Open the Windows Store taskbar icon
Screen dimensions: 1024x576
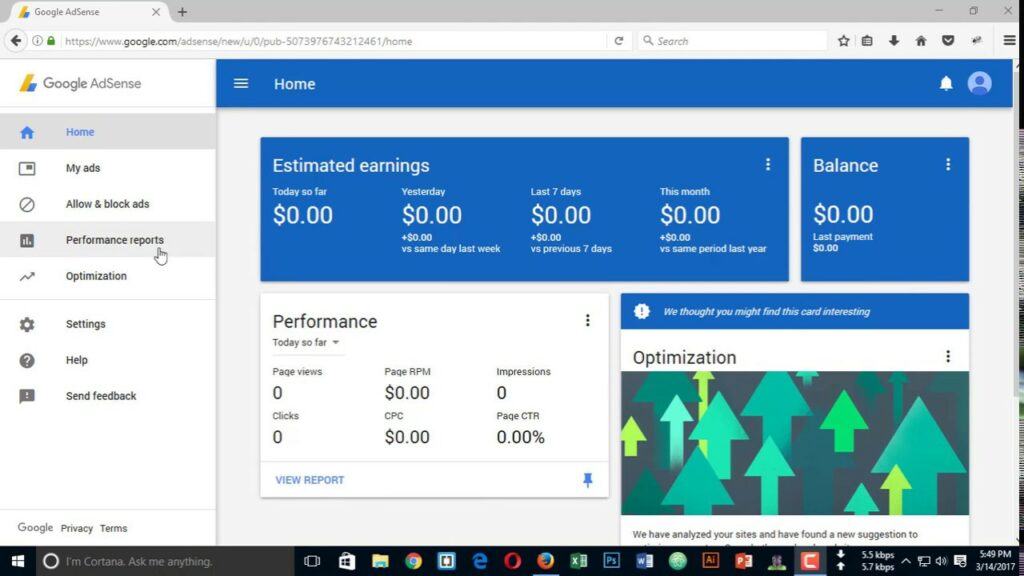coord(347,561)
